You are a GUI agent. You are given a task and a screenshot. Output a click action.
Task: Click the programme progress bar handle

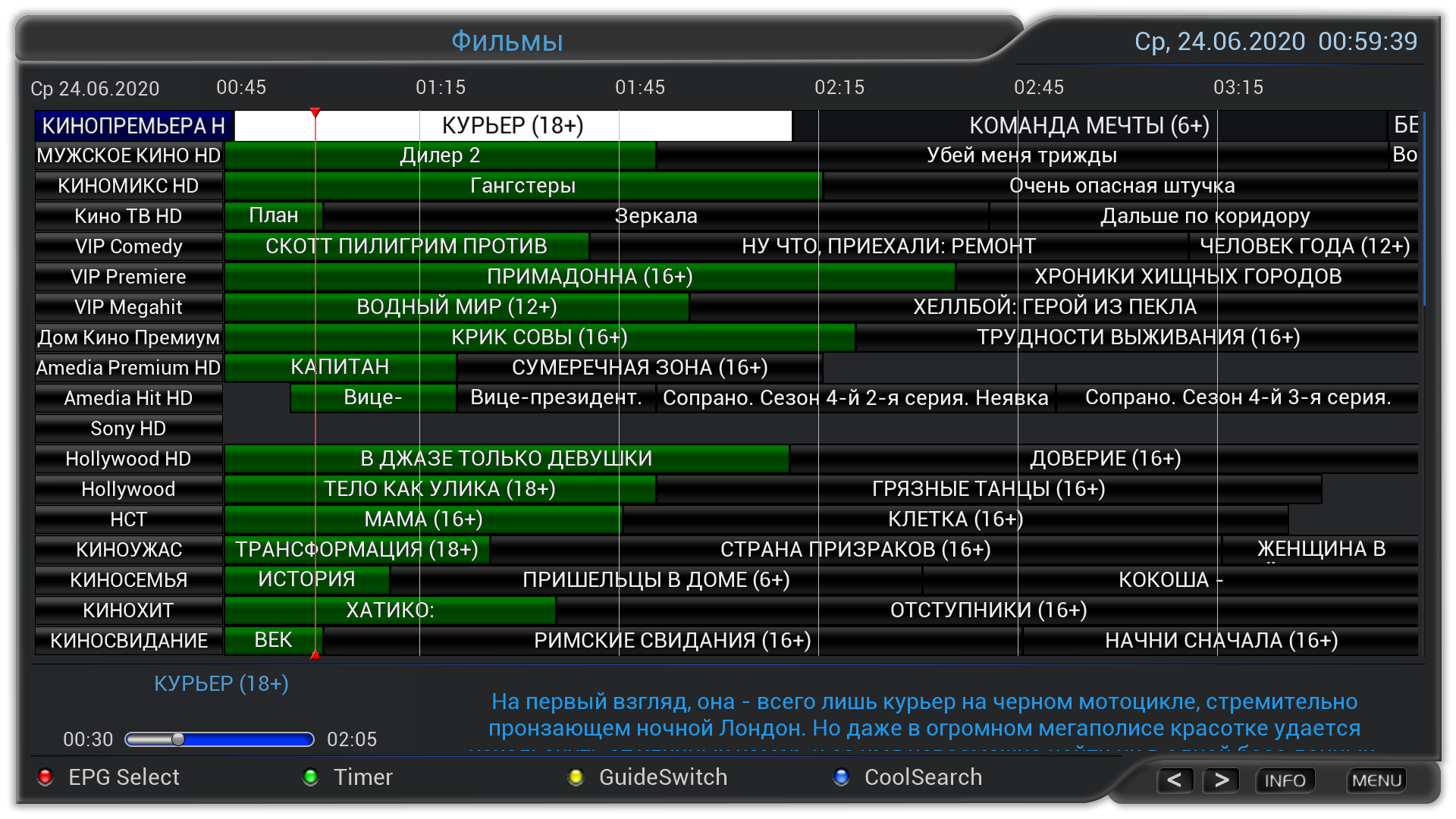click(x=178, y=739)
